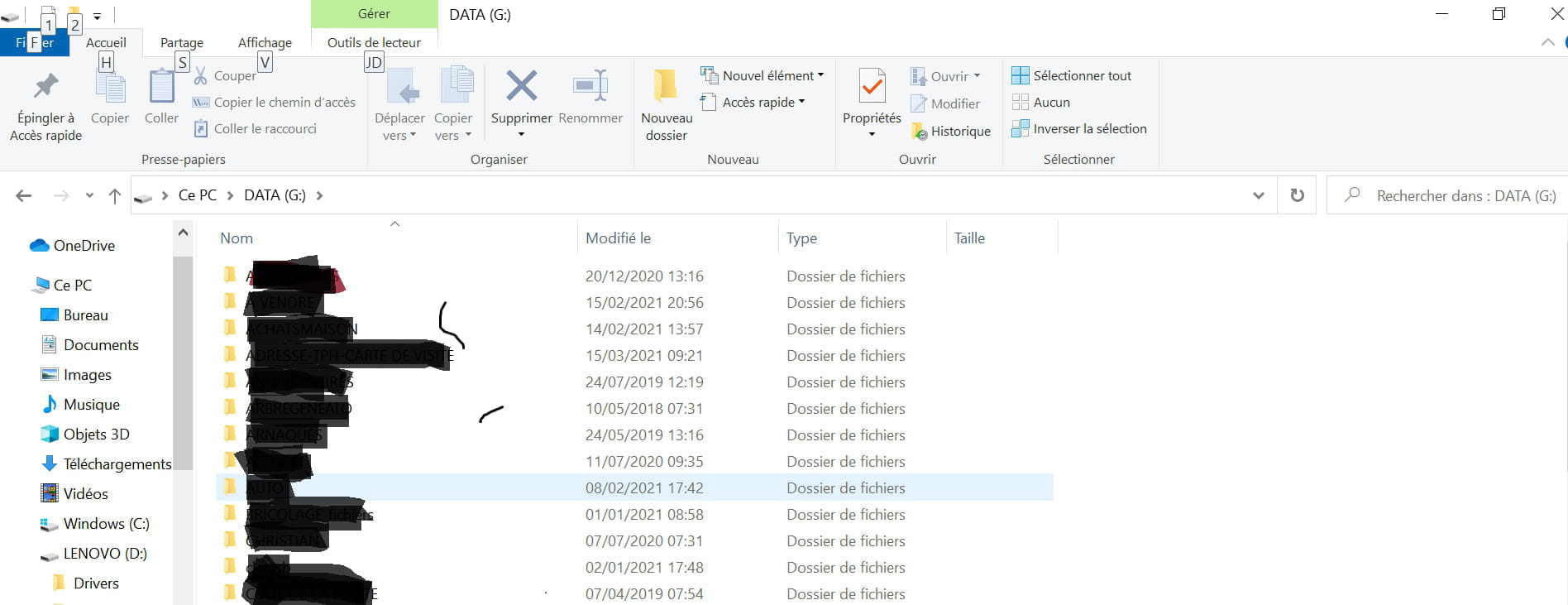
Task: Go up one folder level arrow
Action: [115, 195]
